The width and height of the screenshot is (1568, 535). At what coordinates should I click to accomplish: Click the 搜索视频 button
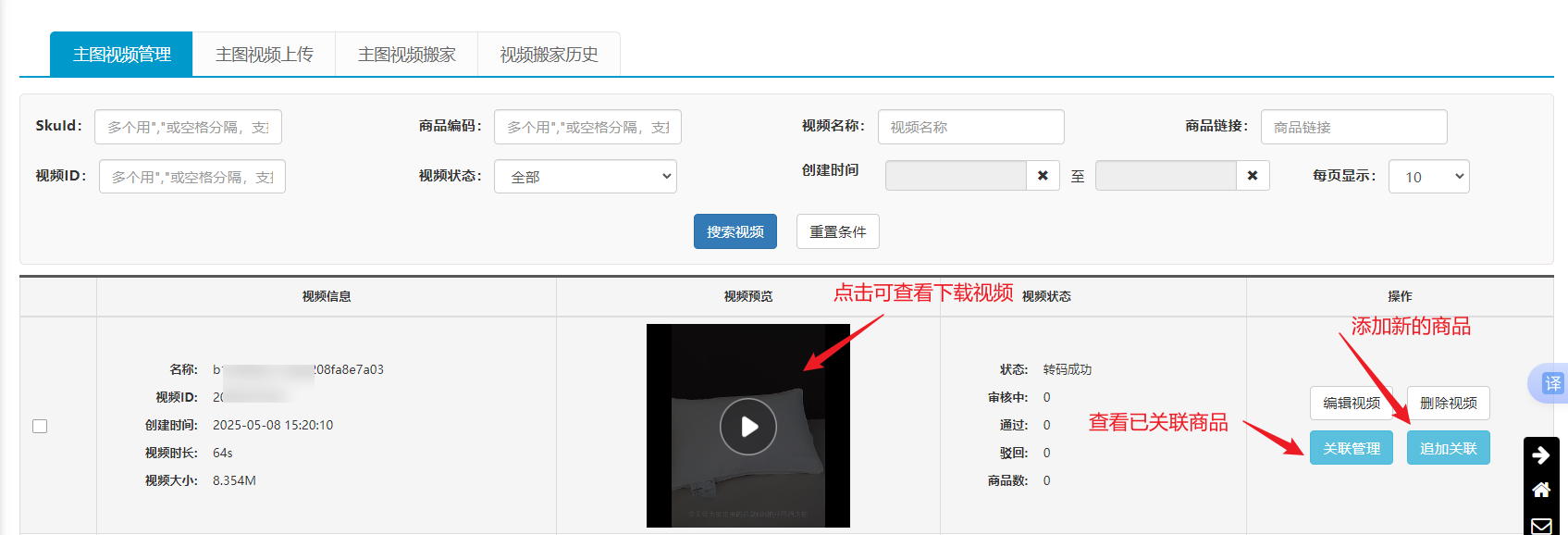735,231
